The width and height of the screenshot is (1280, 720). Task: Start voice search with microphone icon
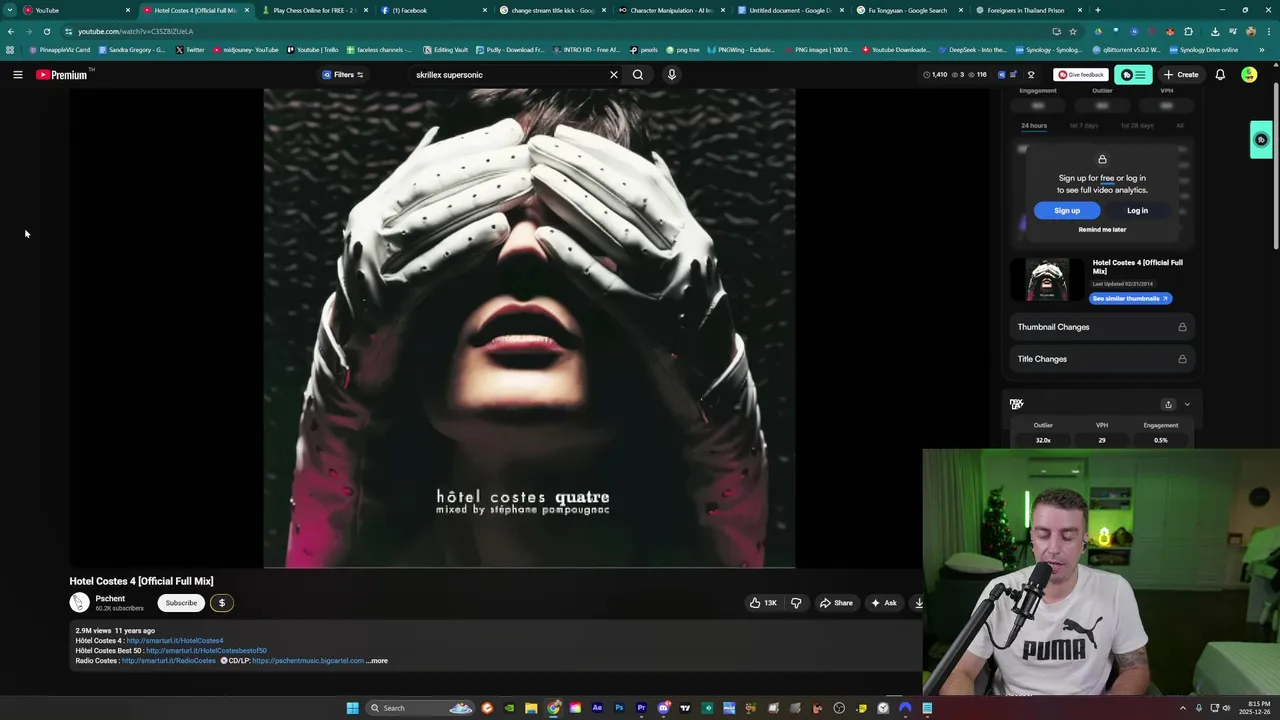672,75
